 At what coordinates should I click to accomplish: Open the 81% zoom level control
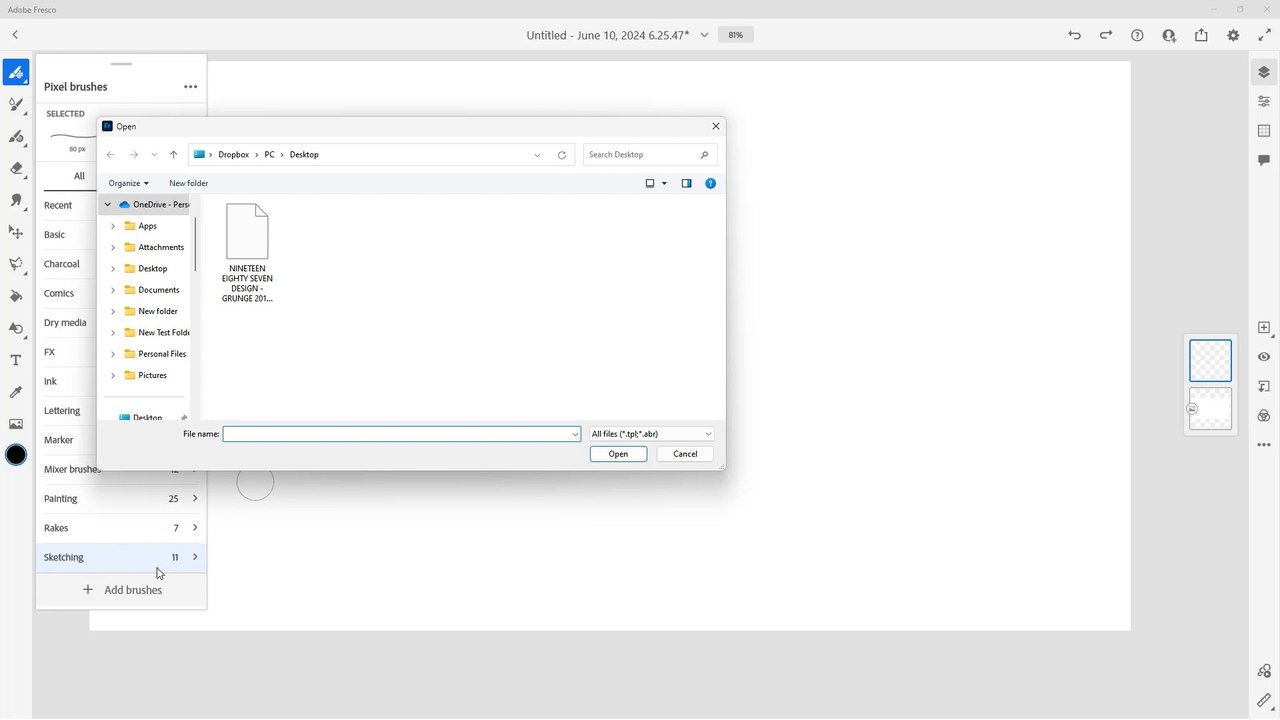(735, 35)
